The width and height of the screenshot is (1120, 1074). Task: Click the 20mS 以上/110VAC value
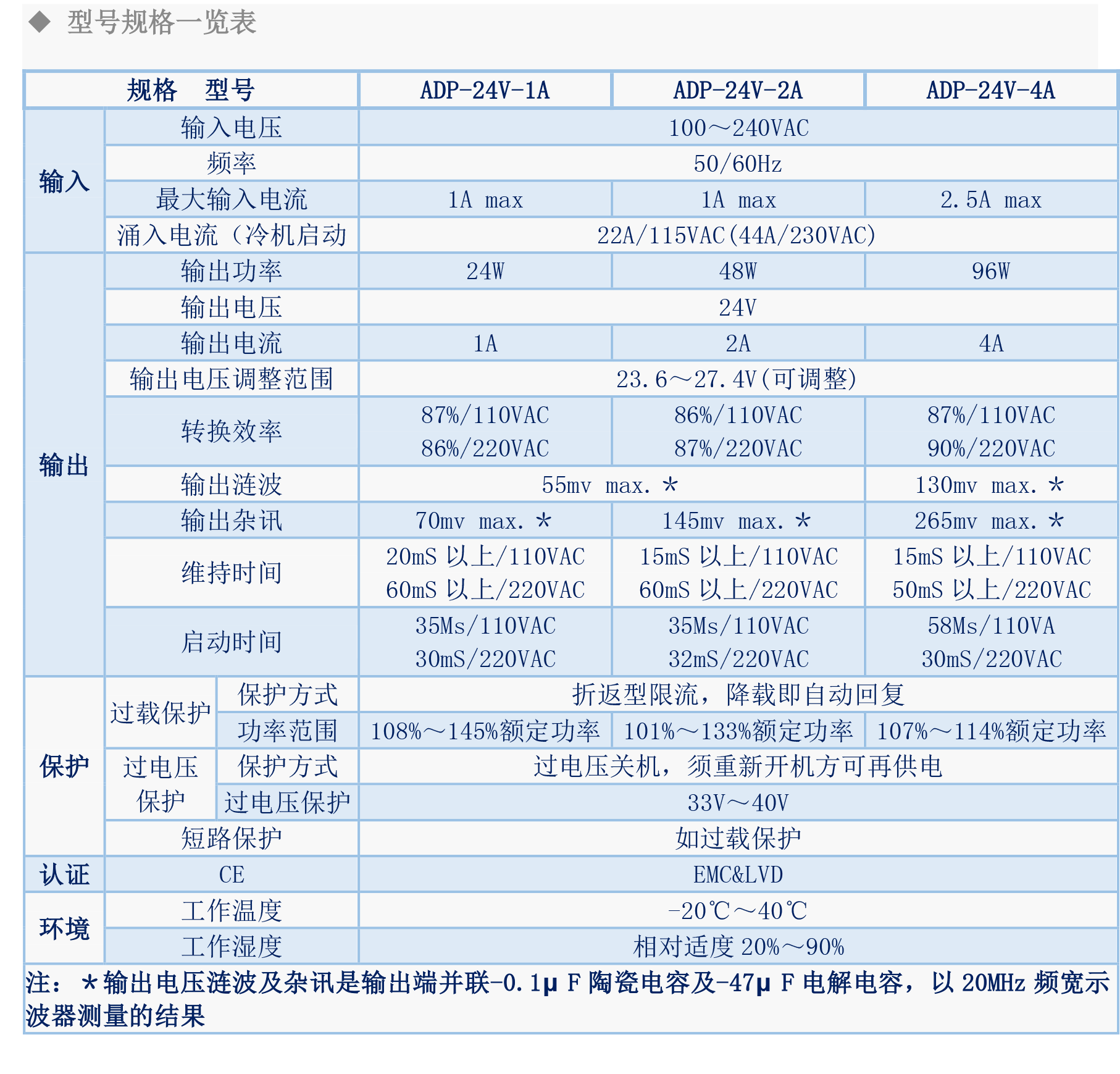[x=485, y=556]
